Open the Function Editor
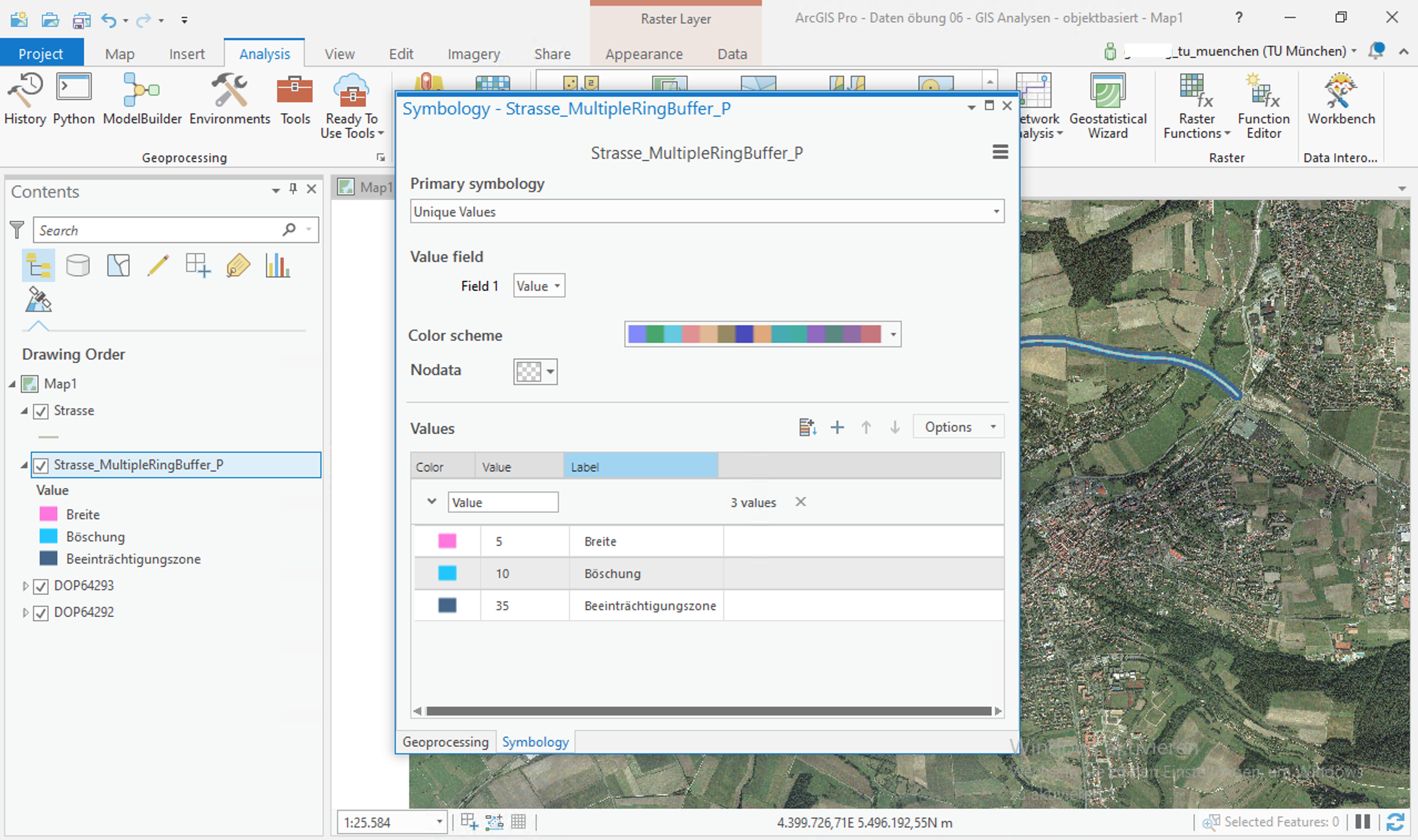This screenshot has width=1418, height=840. (1264, 106)
